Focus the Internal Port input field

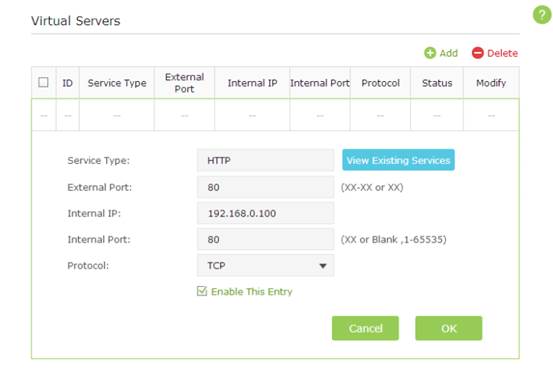(266, 239)
